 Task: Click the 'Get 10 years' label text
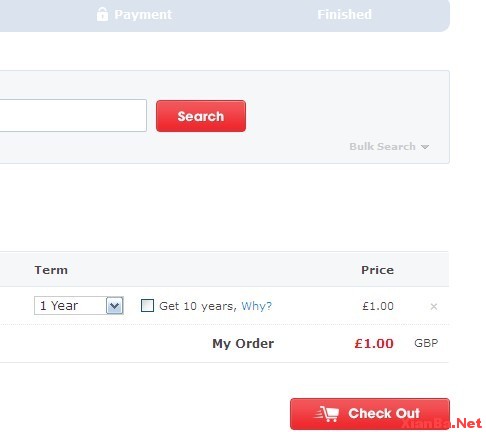pos(198,306)
